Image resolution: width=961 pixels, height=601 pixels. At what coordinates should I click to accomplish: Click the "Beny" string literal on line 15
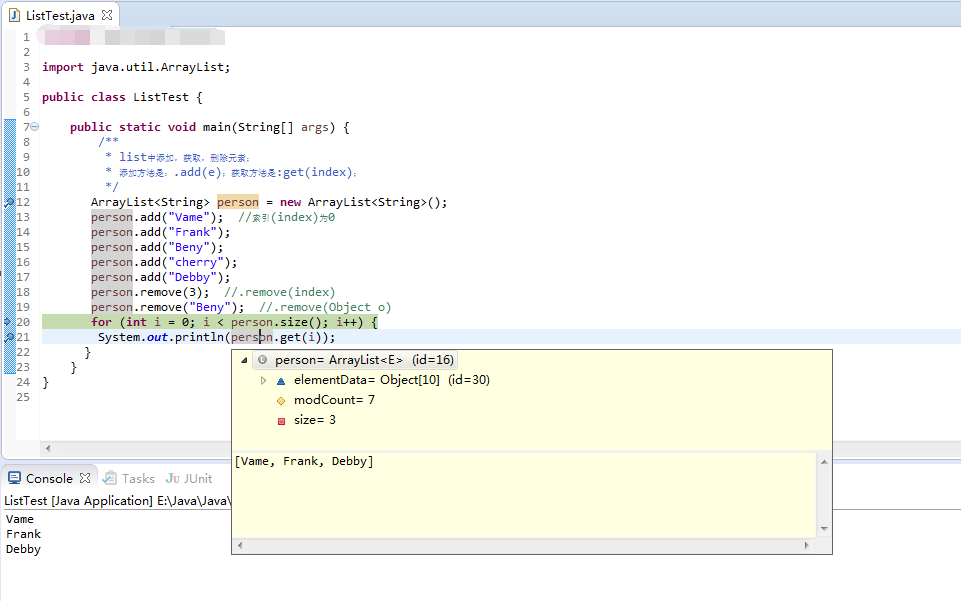tap(188, 248)
